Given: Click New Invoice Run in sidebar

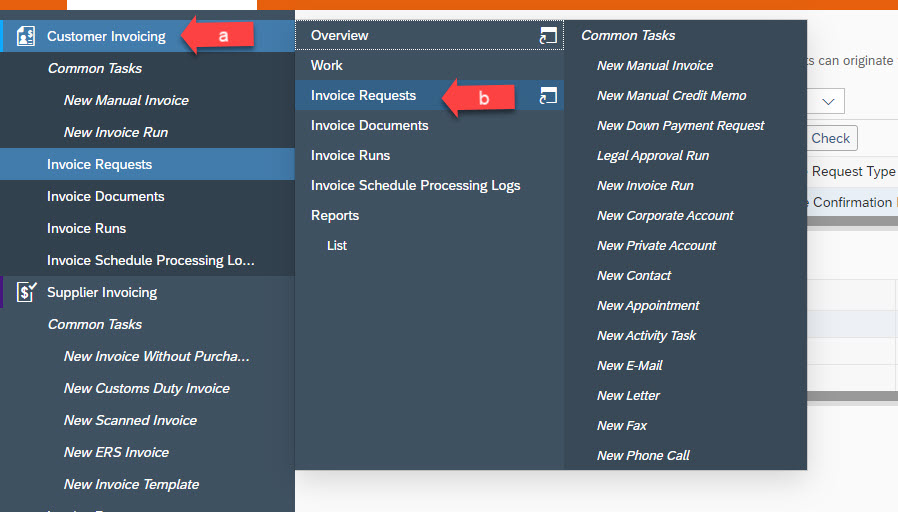Looking at the screenshot, I should 116,132.
